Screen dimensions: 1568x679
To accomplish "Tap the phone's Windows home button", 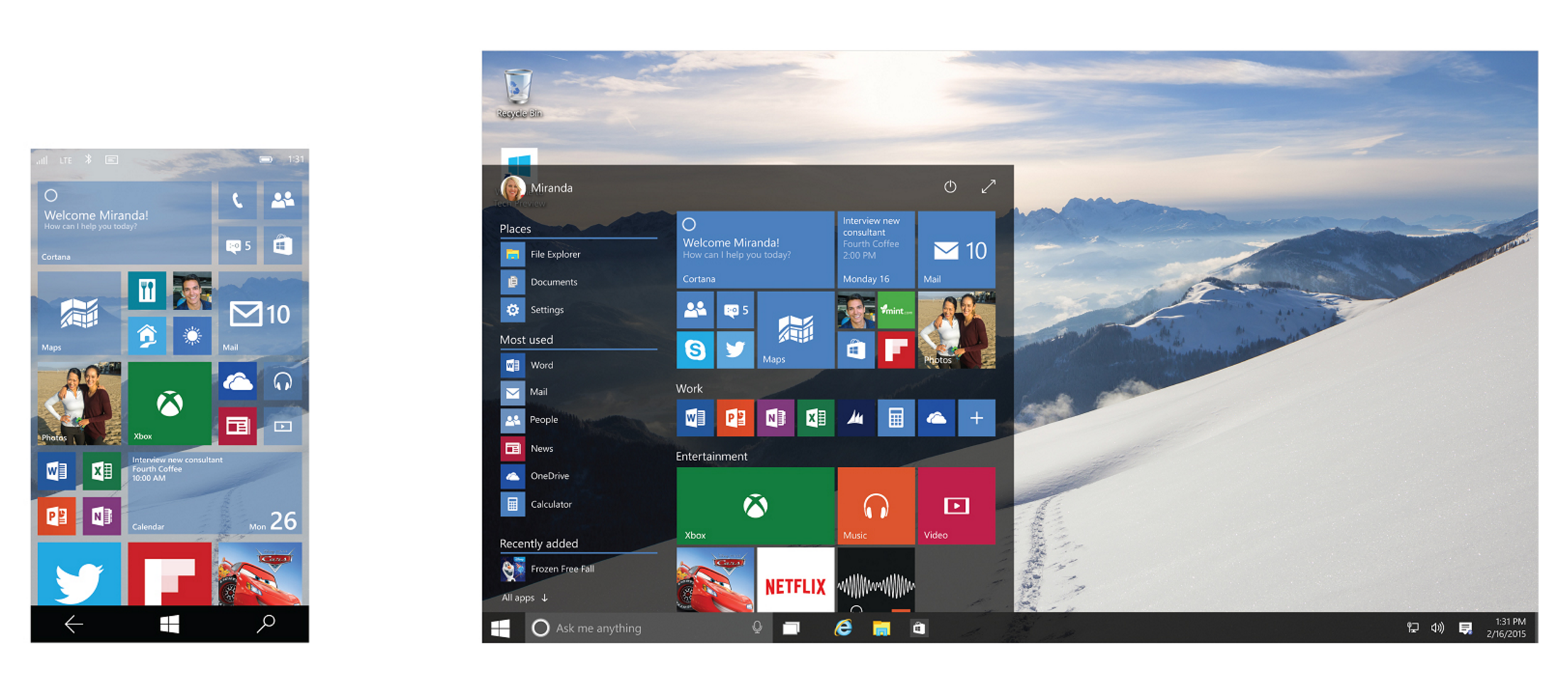I will 170,624.
